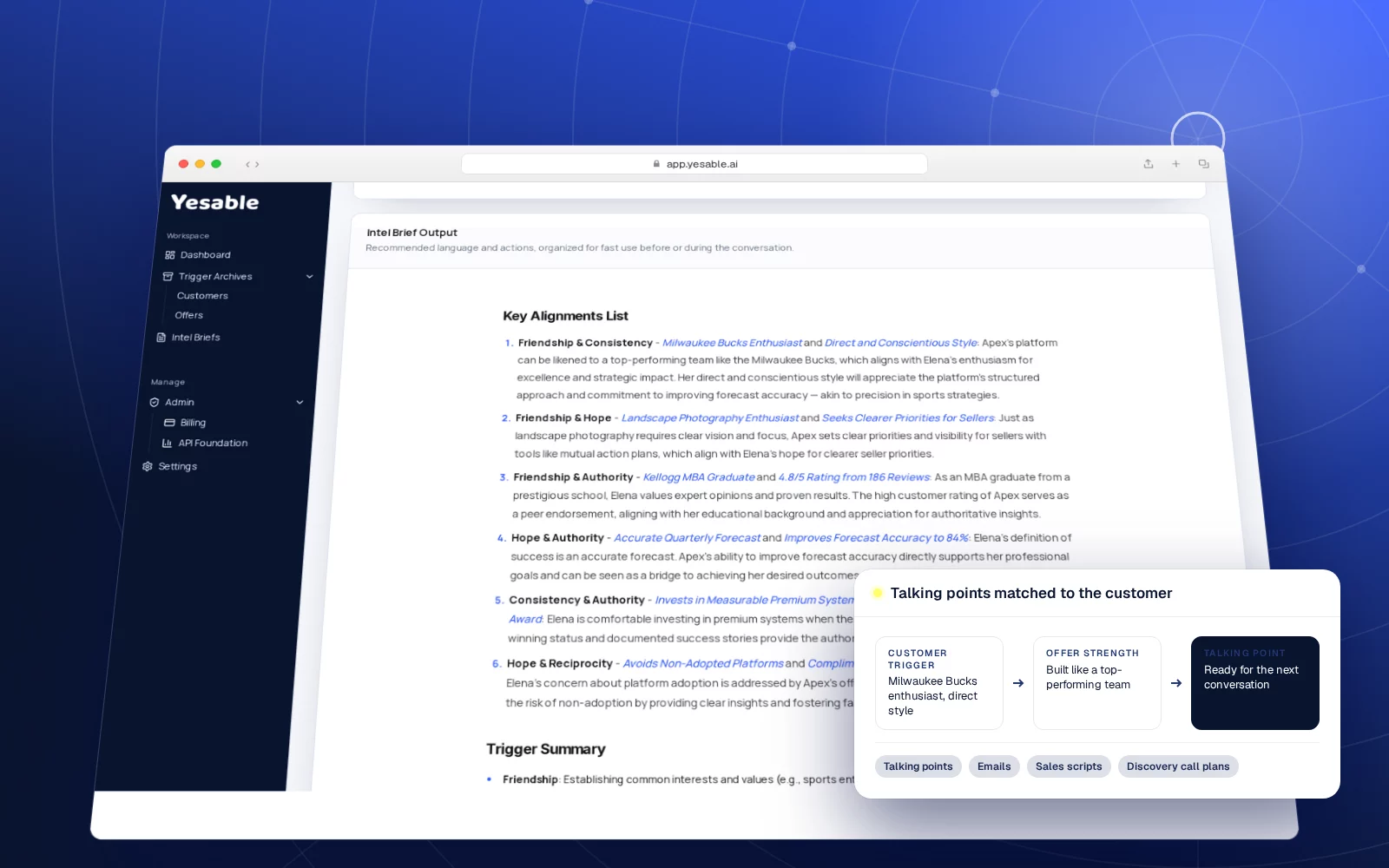Select Intel Briefs menu item
Image resolution: width=1389 pixels, height=868 pixels.
196,338
